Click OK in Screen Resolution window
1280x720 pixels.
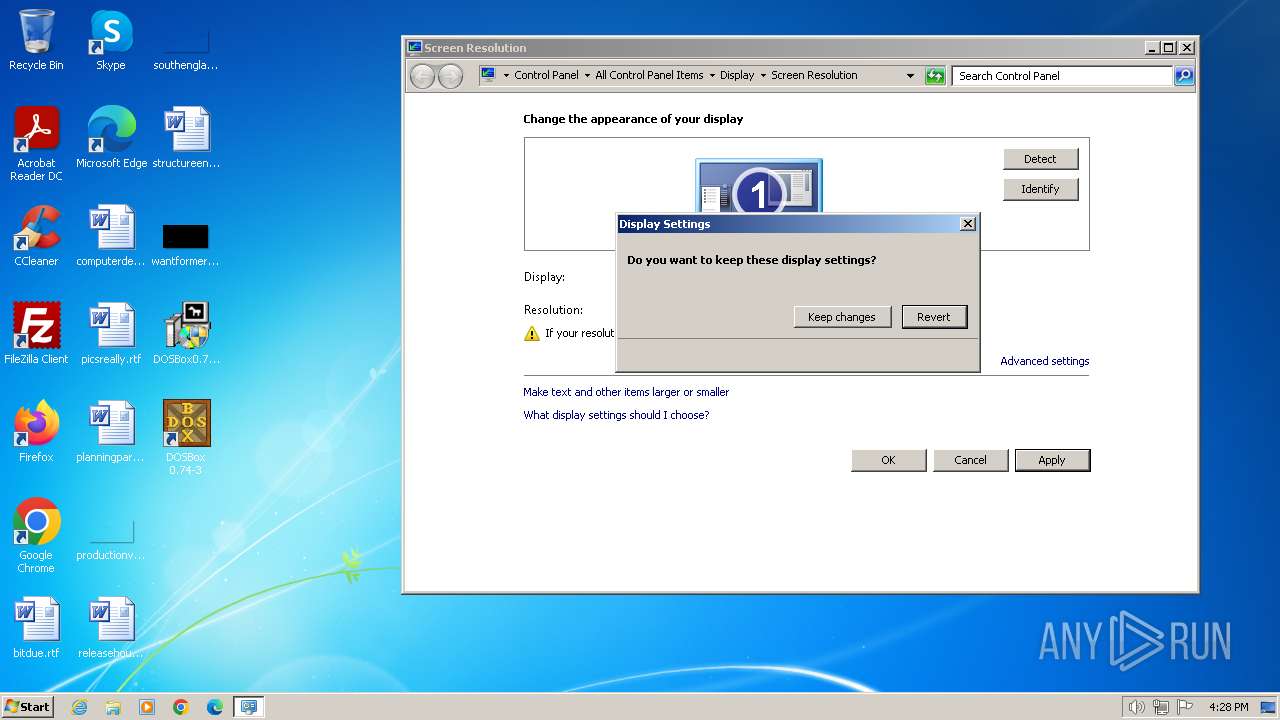click(888, 460)
